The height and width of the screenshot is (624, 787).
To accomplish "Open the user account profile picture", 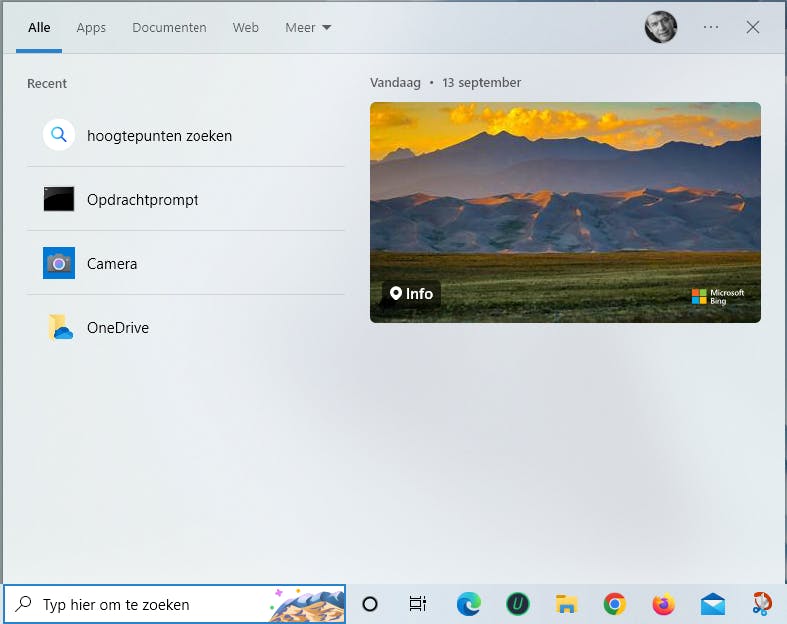I will tap(661, 27).
